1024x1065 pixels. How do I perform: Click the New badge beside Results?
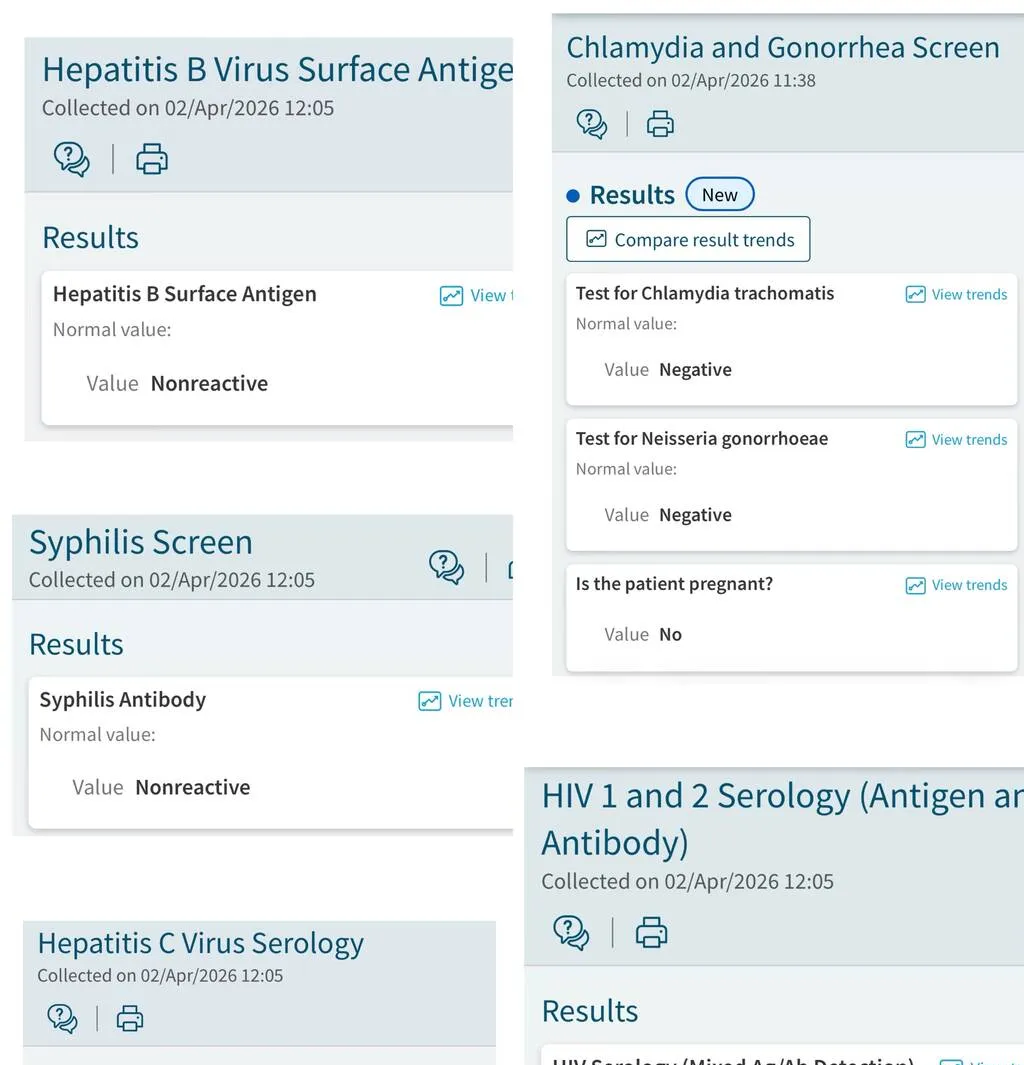click(719, 195)
